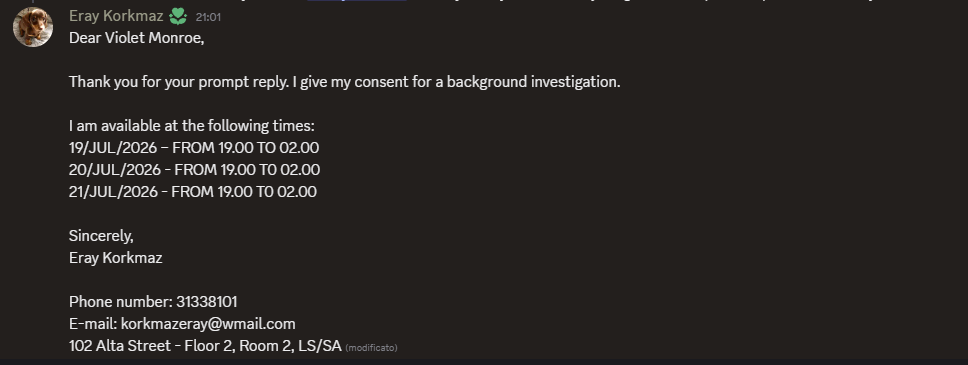Screen dimensions: 968x365
Task: Click the 19/JUL/2026 availability line
Action: click(194, 148)
